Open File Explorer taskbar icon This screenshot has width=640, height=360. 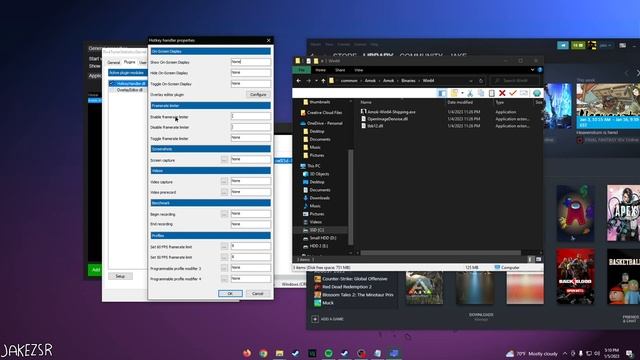pos(280,353)
